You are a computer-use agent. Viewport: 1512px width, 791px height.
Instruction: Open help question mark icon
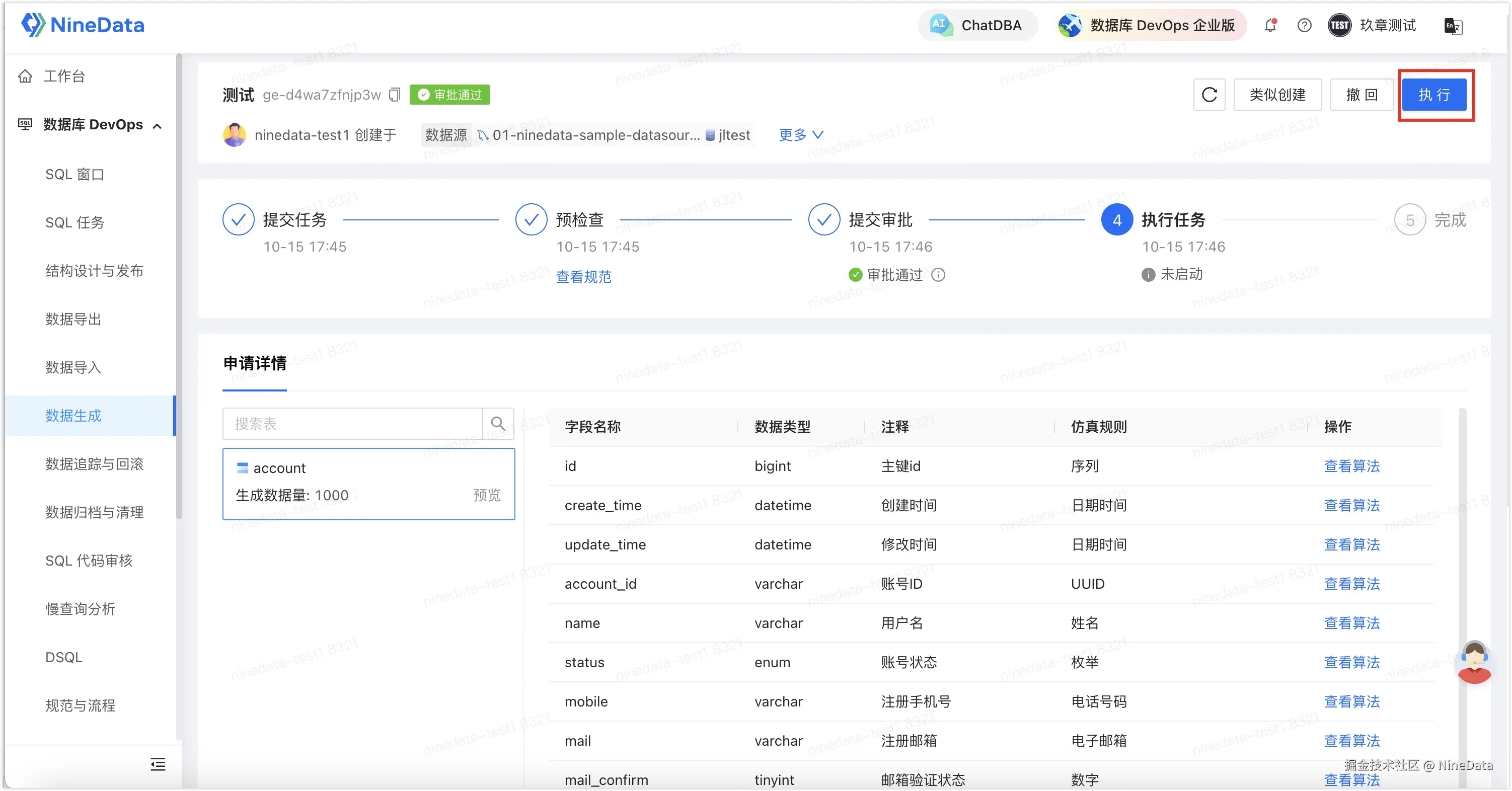tap(1304, 25)
